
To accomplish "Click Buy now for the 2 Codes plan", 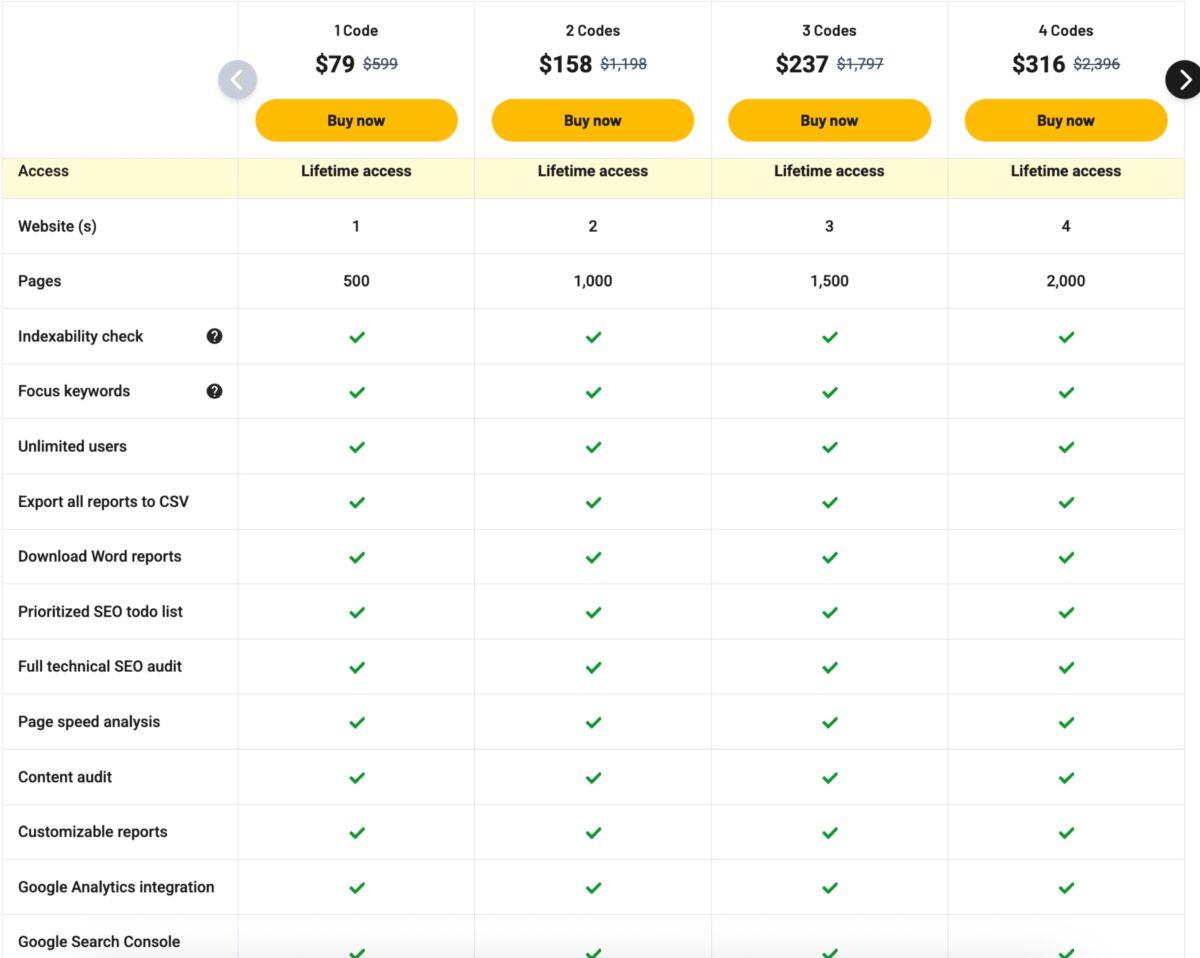I will pos(592,119).
